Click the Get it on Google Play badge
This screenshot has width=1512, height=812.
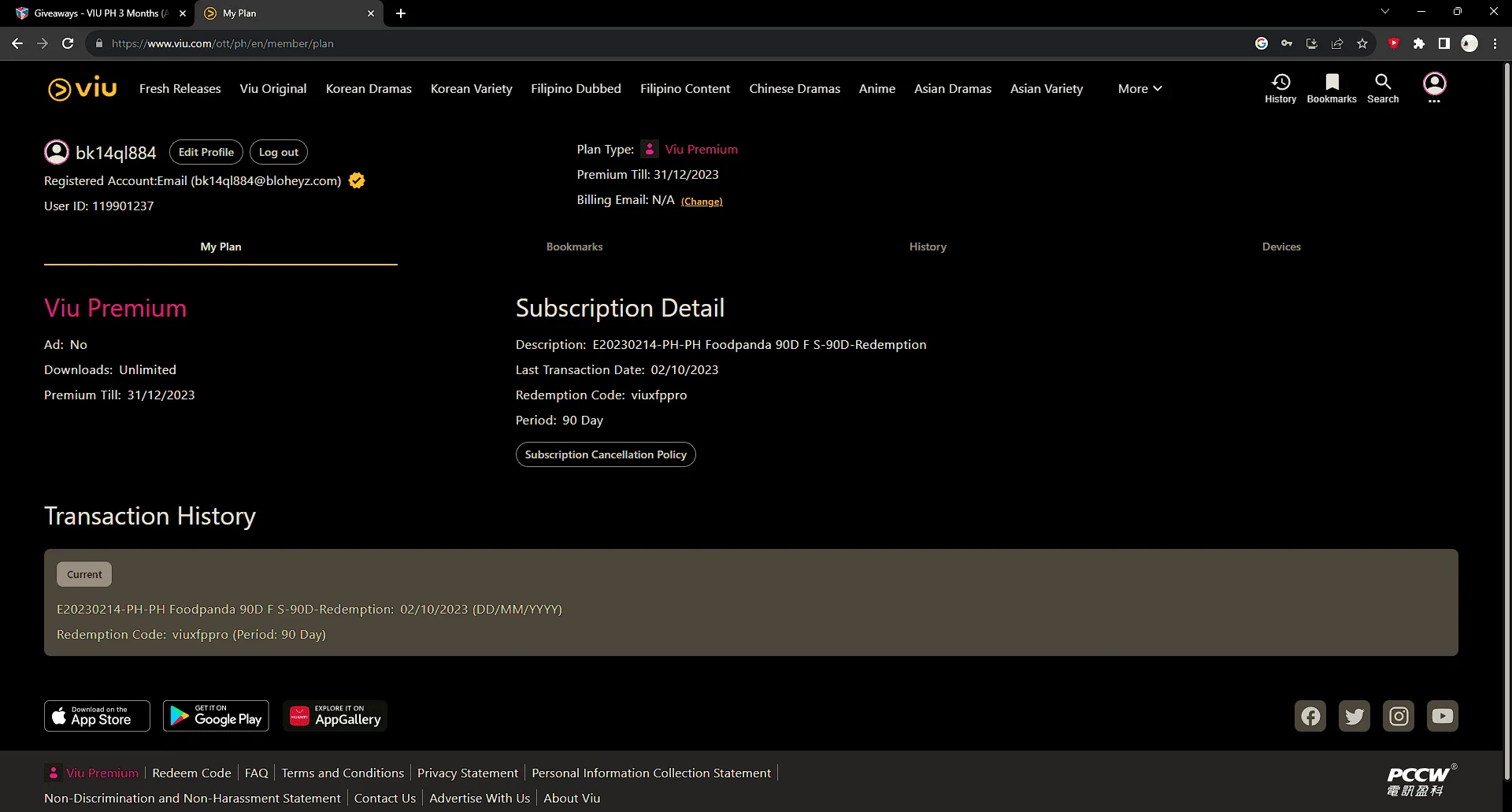216,716
